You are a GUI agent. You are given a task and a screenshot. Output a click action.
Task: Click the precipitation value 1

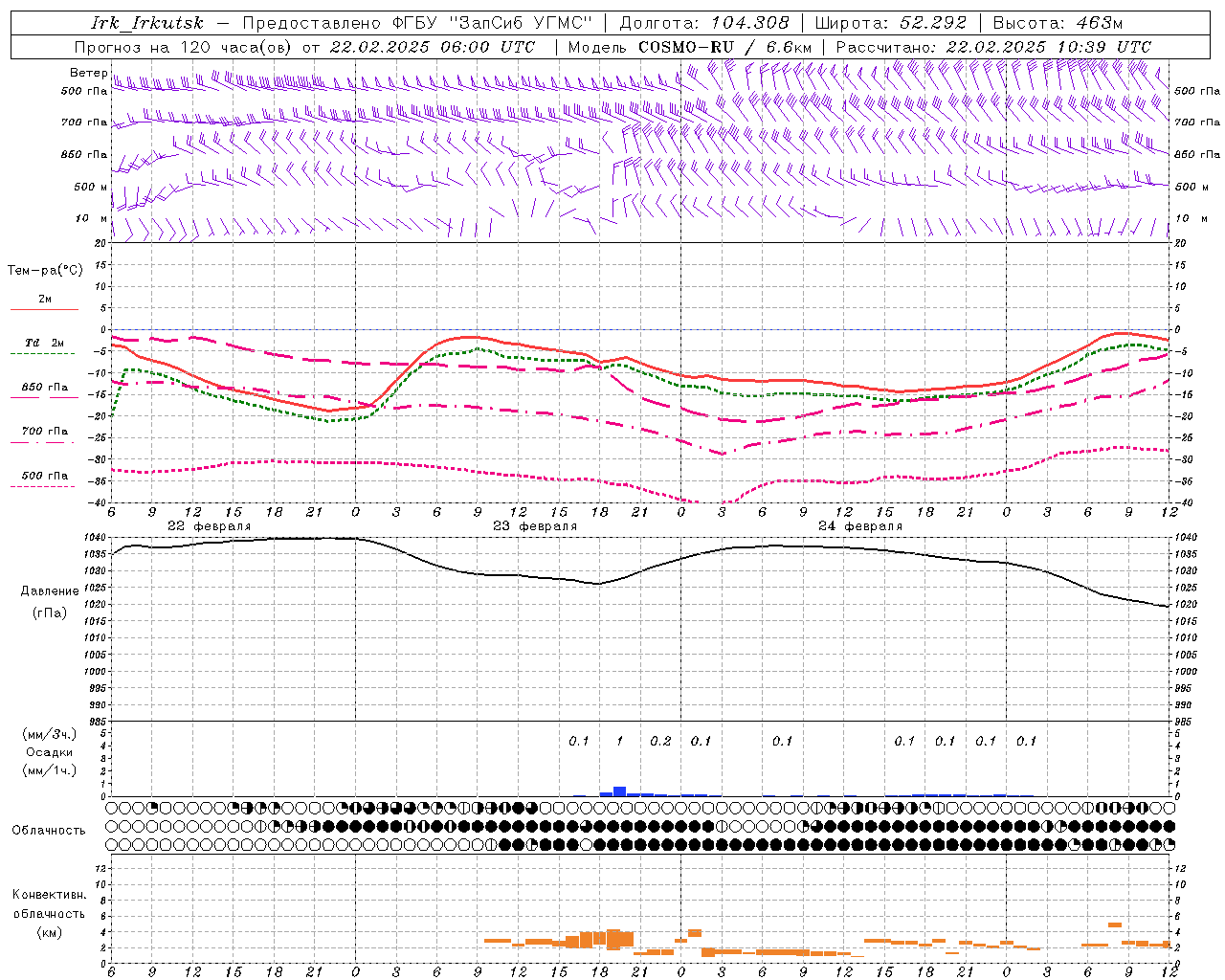[x=619, y=741]
